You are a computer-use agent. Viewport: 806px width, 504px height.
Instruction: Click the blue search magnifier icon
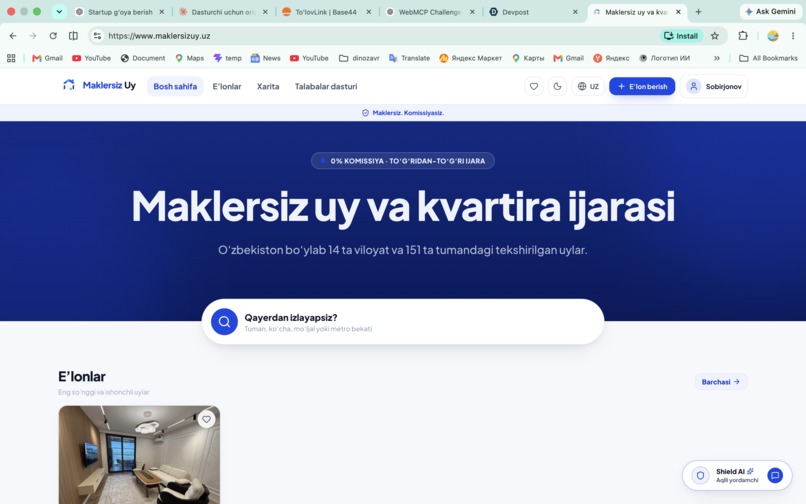[224, 321]
